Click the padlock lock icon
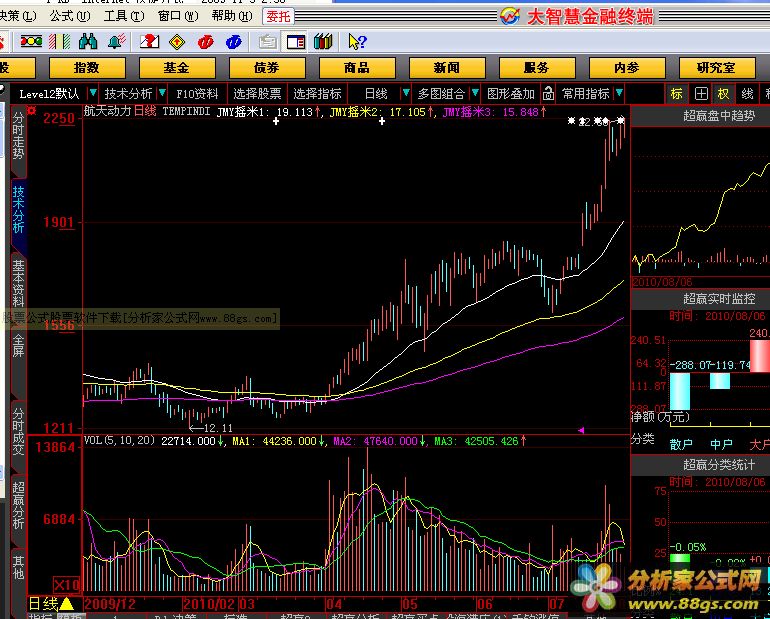 click(x=548, y=93)
